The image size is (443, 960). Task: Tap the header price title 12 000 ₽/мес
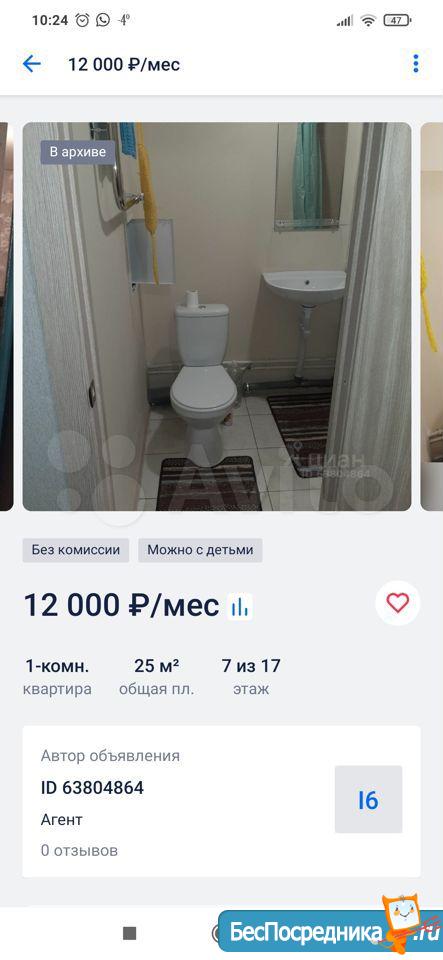[124, 64]
